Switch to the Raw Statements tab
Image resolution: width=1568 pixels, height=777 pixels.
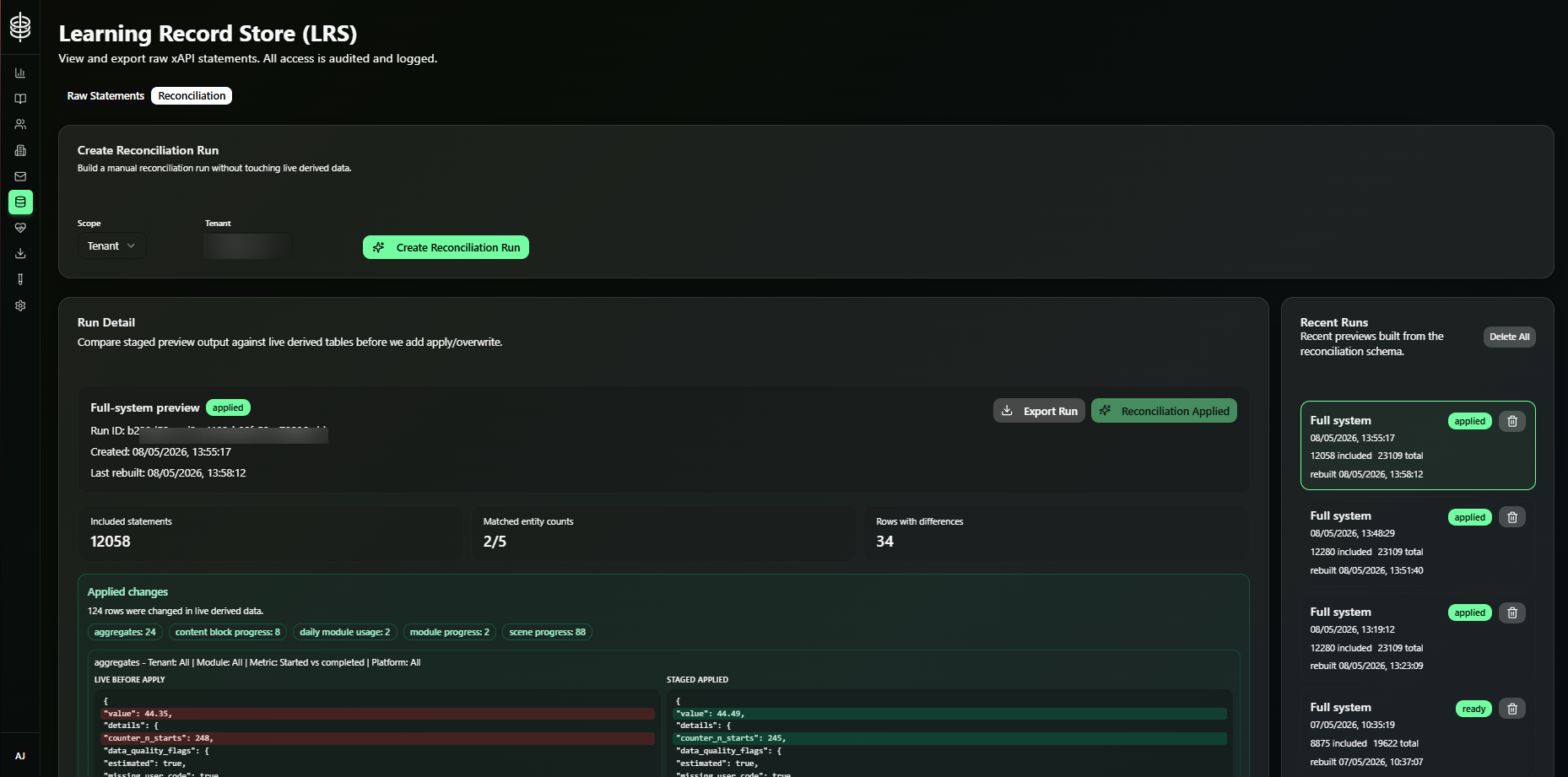(x=105, y=96)
